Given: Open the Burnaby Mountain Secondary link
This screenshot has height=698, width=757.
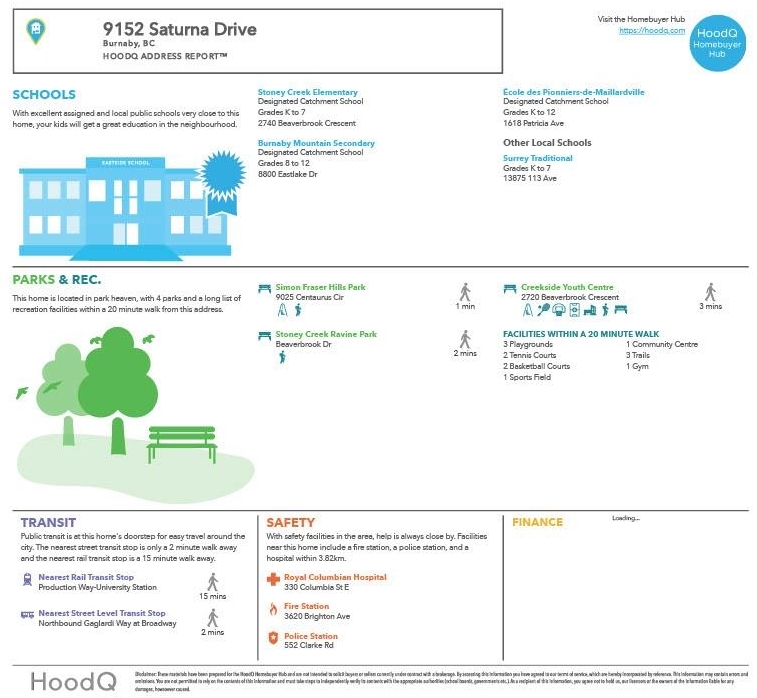Looking at the screenshot, I should [x=316, y=143].
